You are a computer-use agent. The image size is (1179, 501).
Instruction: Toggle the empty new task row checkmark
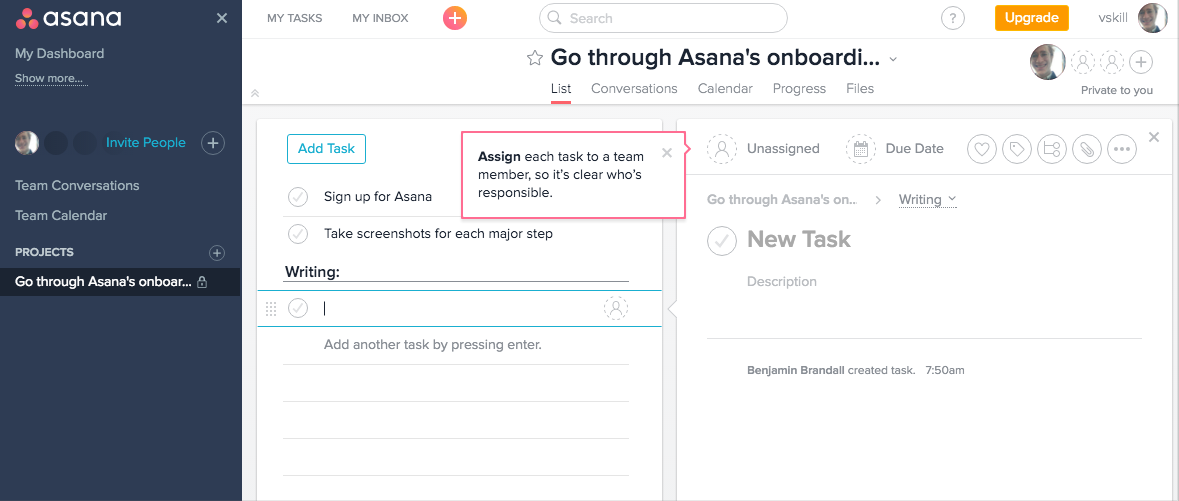299,308
